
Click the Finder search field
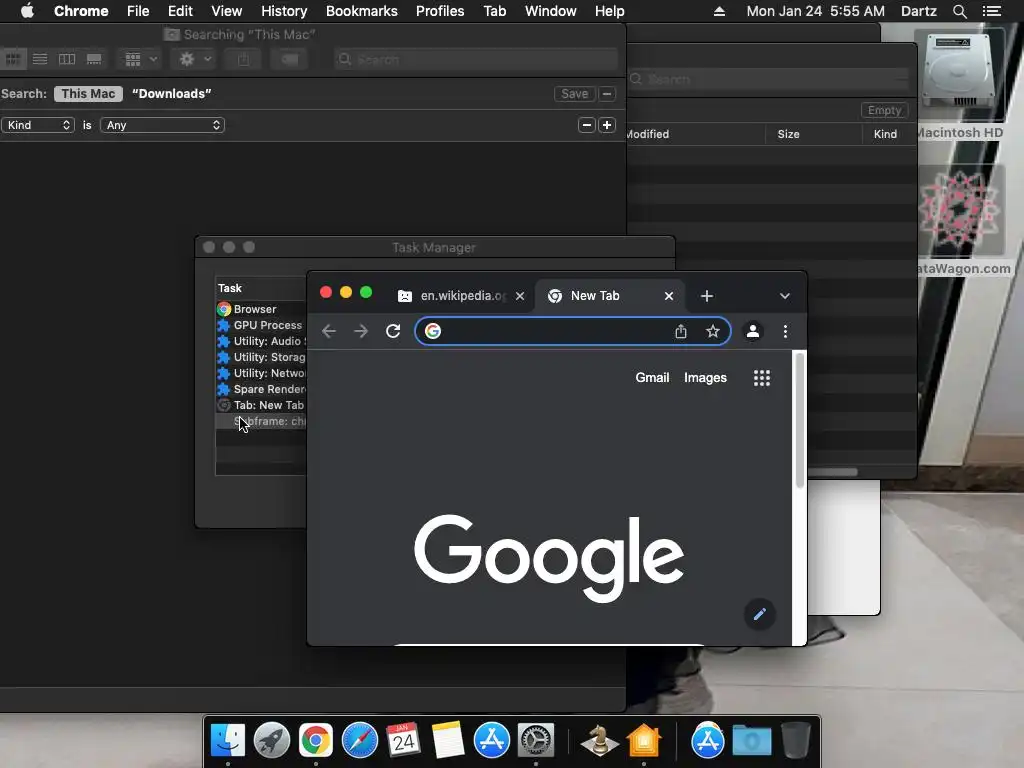click(476, 59)
